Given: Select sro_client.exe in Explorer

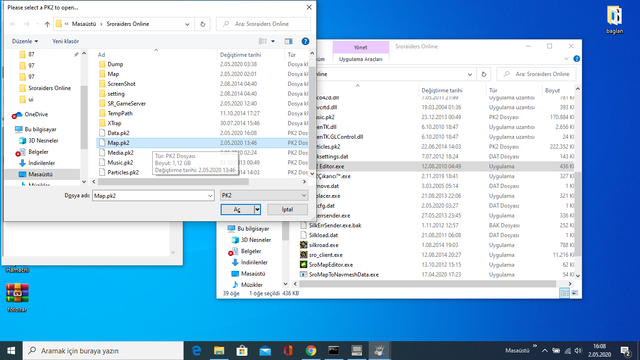Looking at the screenshot, I should pyautogui.click(x=325, y=255).
